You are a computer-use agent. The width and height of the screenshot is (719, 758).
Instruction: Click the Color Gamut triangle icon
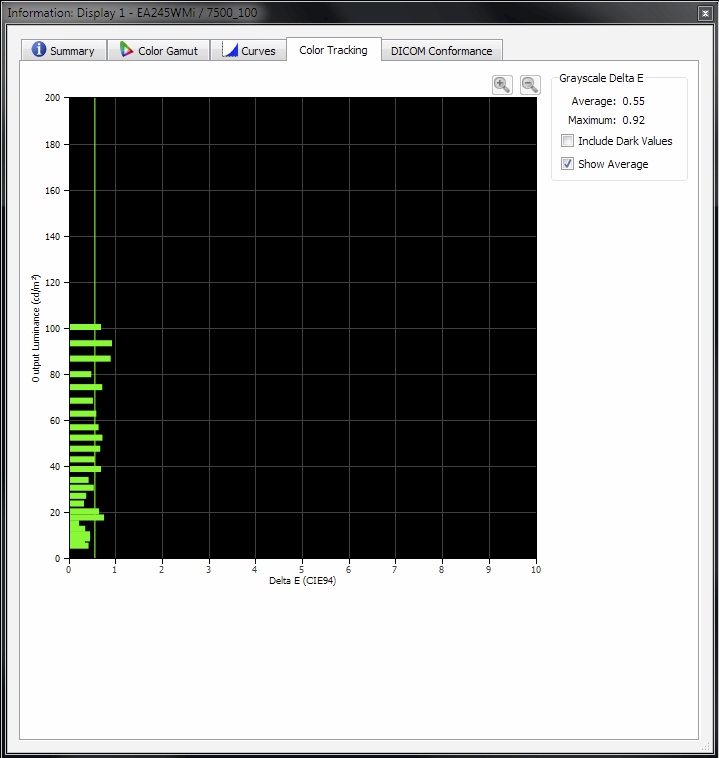coord(126,49)
